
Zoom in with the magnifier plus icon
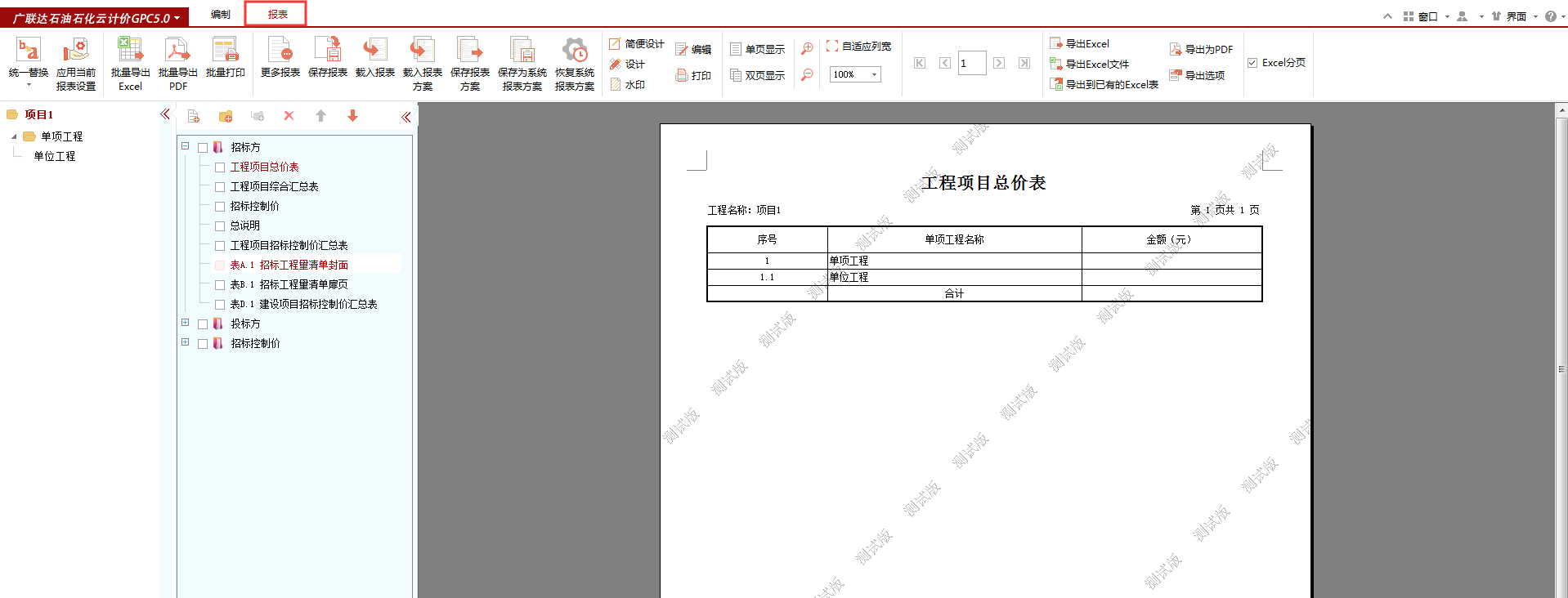(x=807, y=49)
